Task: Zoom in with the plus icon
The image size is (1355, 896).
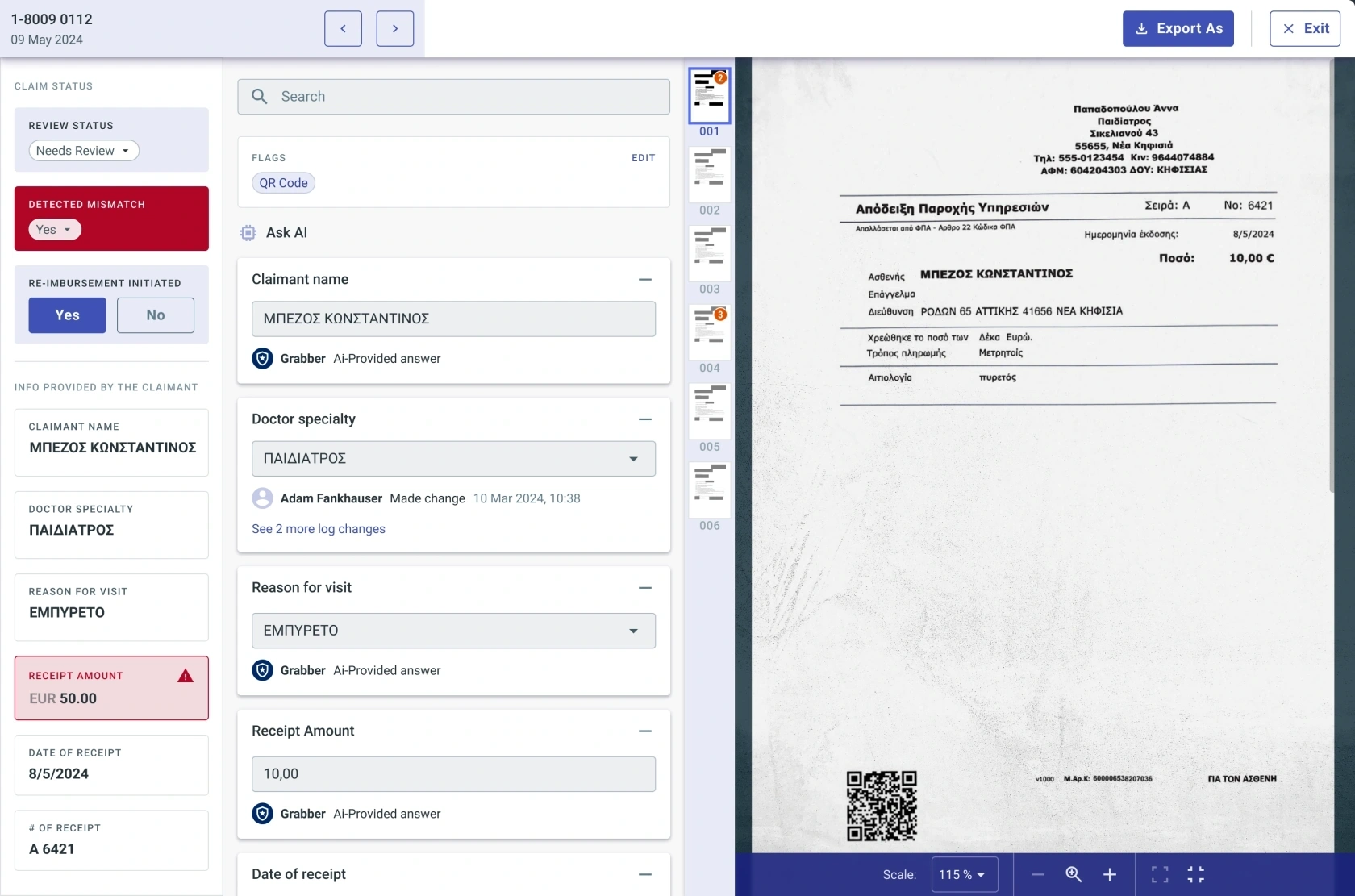Action: (1110, 874)
